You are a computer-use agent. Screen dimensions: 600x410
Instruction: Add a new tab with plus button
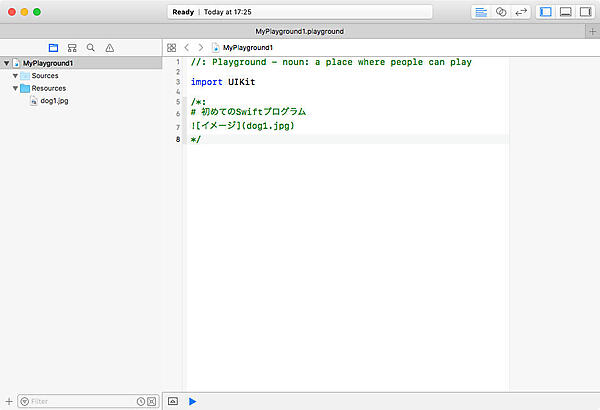[592, 31]
